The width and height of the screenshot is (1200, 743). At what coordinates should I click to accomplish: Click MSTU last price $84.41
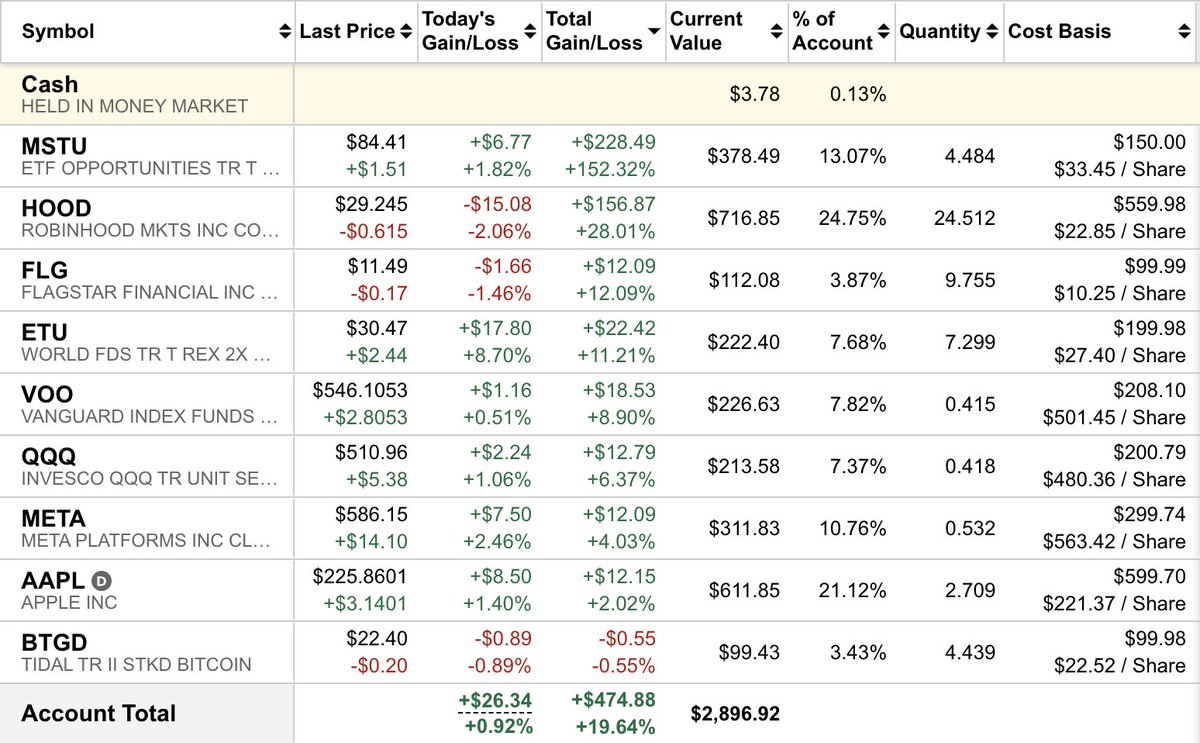376,143
